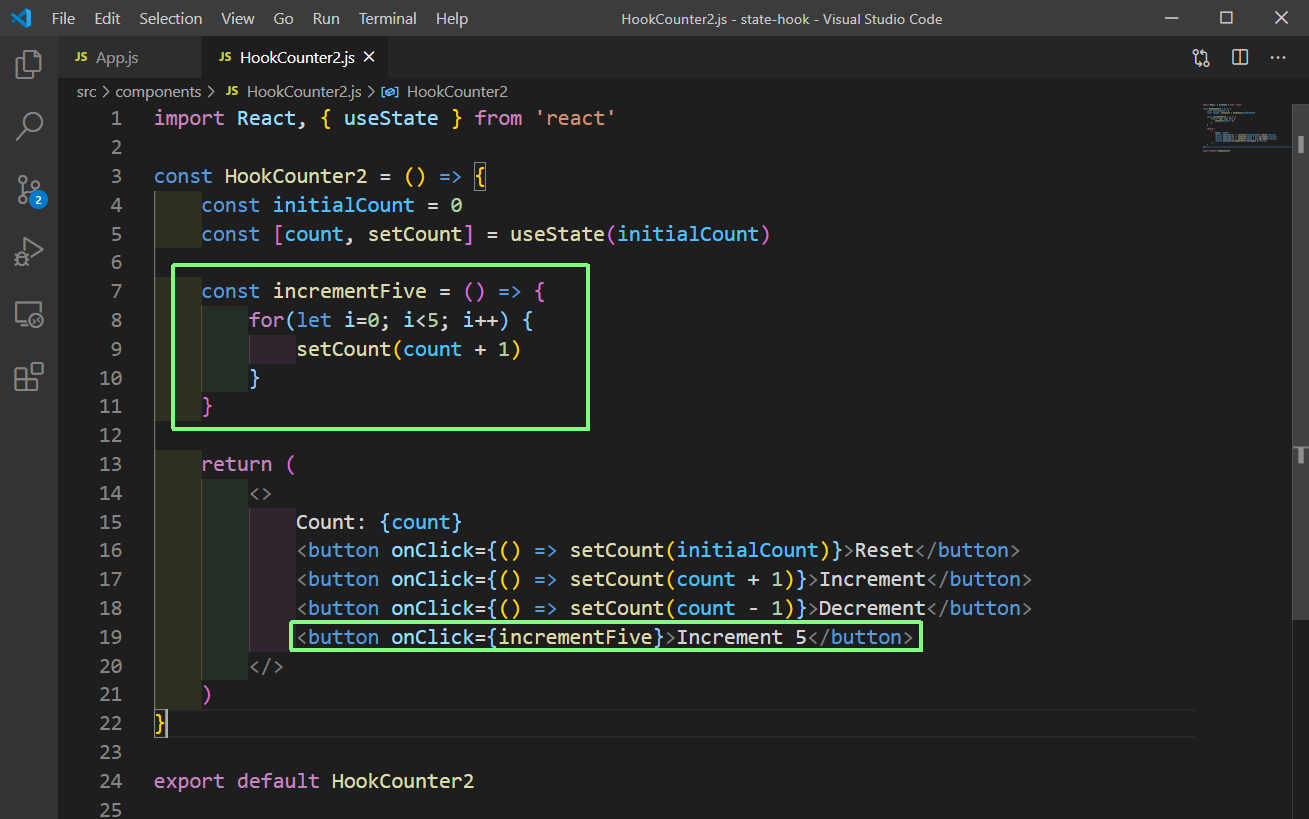
Task: Click line number 7 in the gutter
Action: (x=116, y=291)
